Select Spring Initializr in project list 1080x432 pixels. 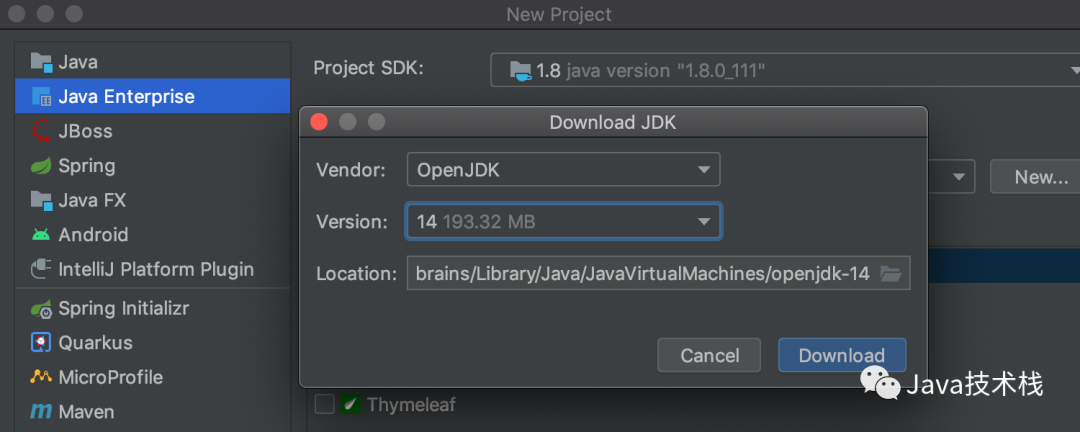123,308
